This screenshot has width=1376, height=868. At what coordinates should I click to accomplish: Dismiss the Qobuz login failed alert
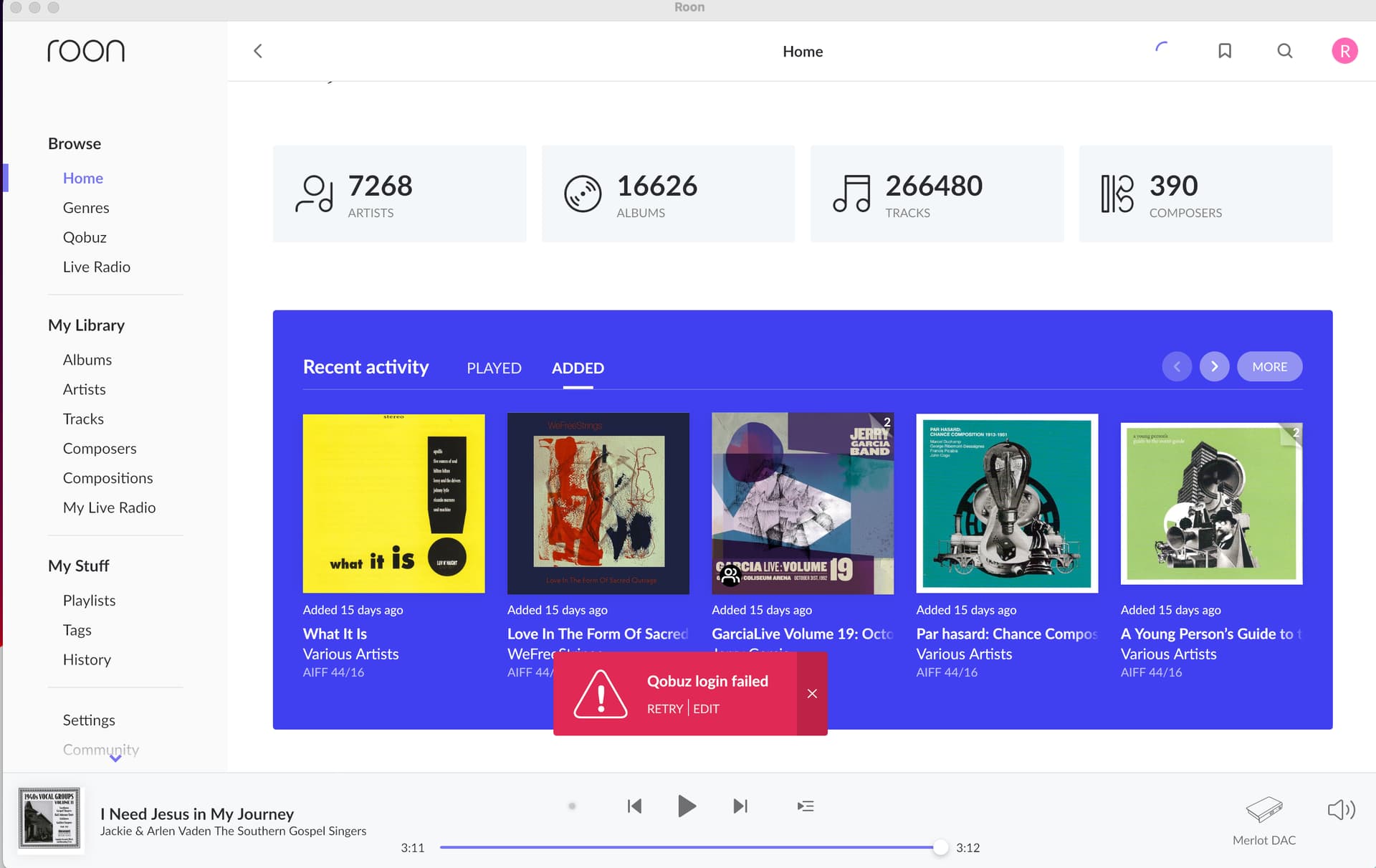812,693
